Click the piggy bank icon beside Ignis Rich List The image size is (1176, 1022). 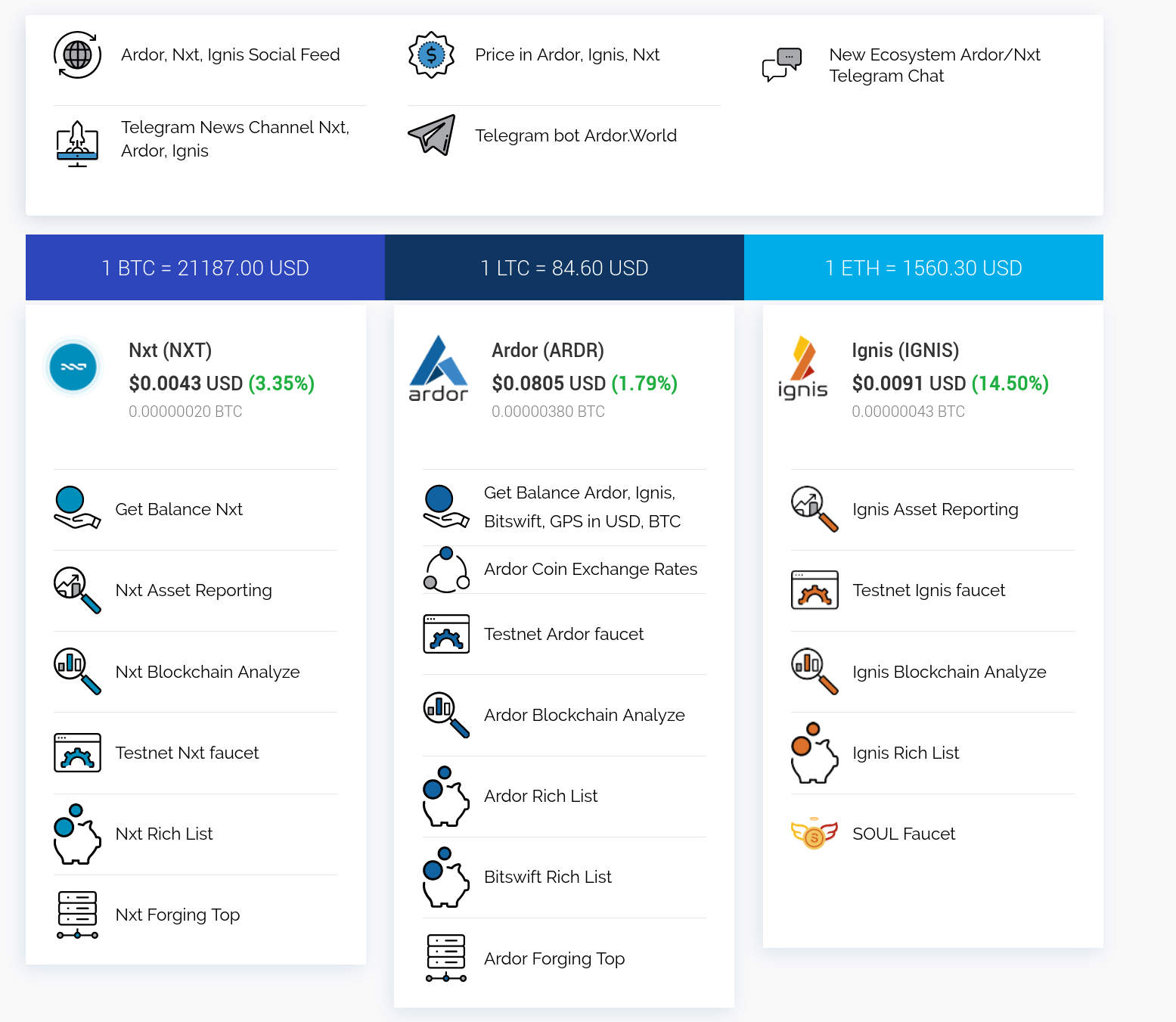(815, 753)
